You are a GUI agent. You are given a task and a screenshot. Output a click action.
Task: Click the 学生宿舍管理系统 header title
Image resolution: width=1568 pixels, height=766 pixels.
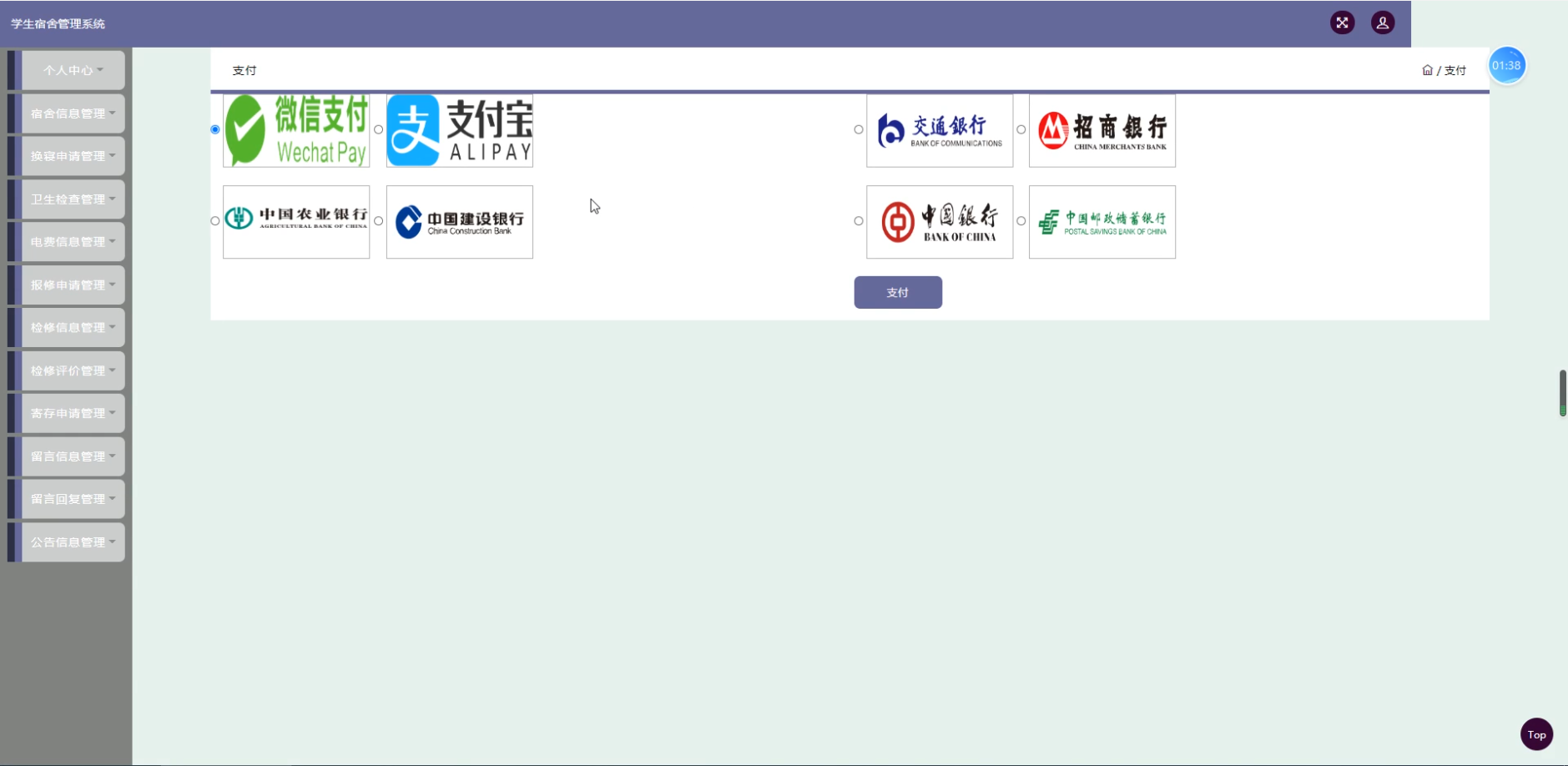58,23
